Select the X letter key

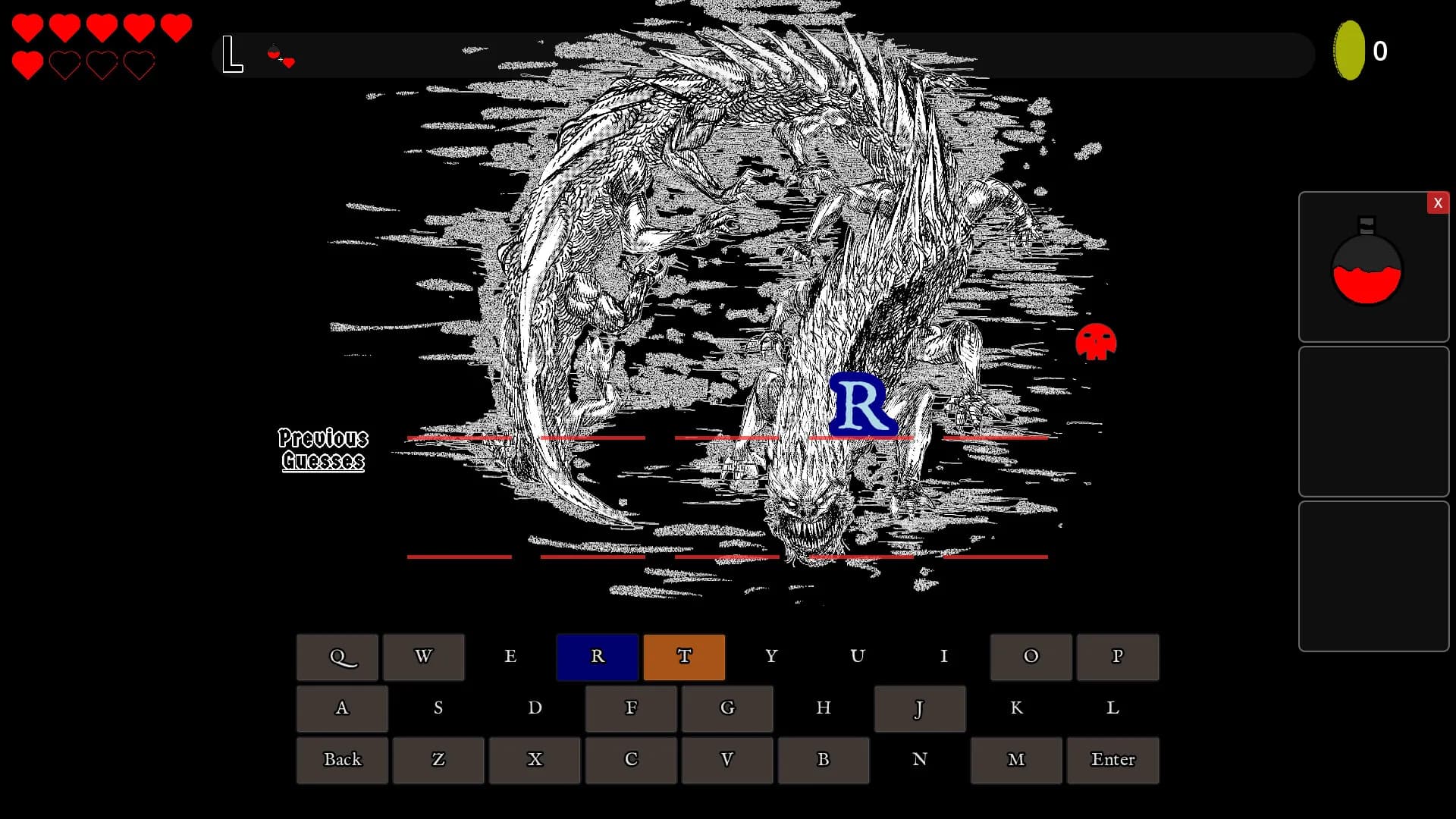pyautogui.click(x=535, y=760)
